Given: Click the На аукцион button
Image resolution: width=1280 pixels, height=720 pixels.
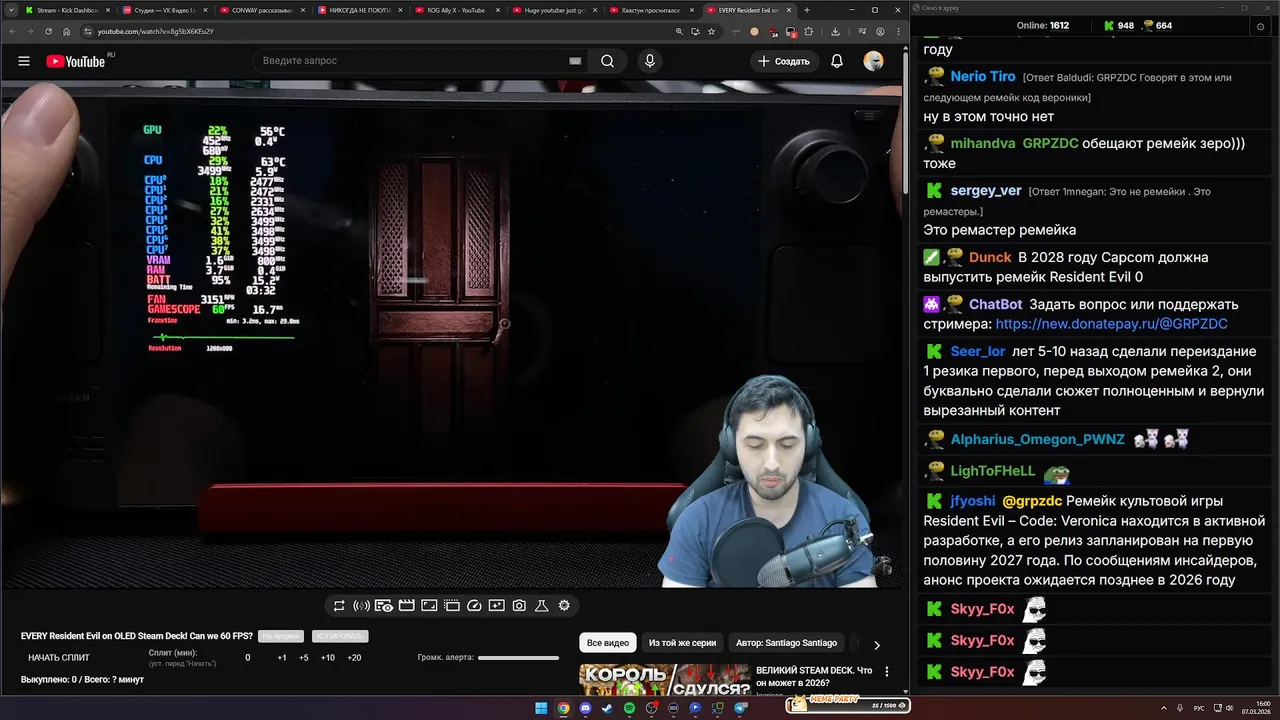Looking at the screenshot, I should 280,636.
